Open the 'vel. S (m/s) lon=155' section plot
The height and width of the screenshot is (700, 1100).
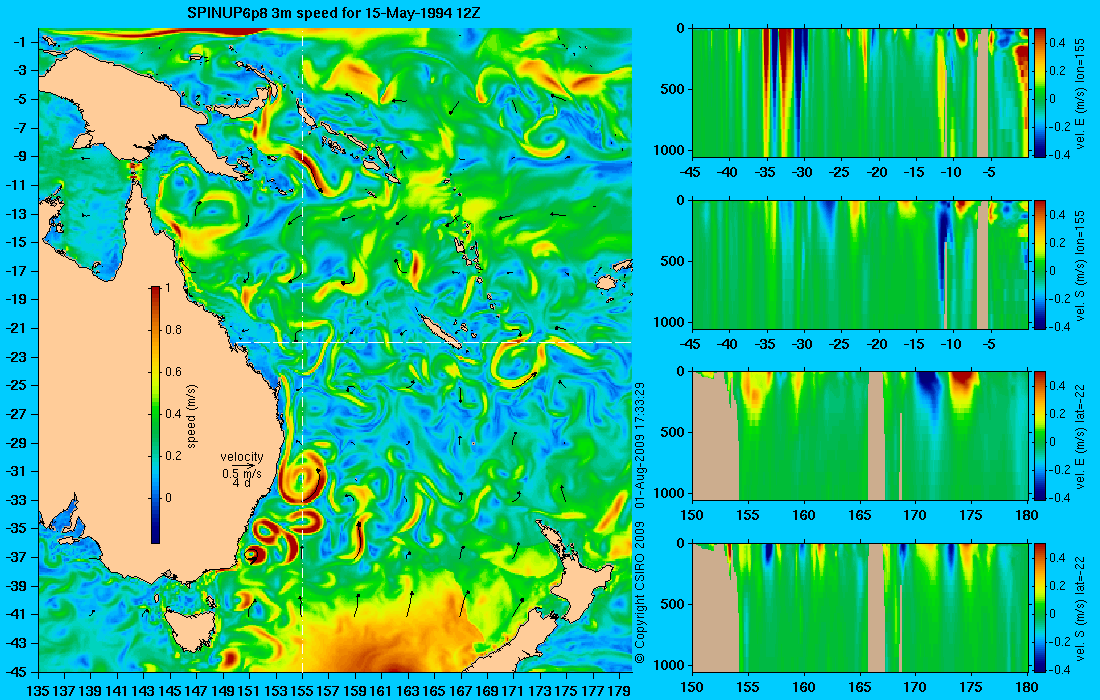(860, 264)
